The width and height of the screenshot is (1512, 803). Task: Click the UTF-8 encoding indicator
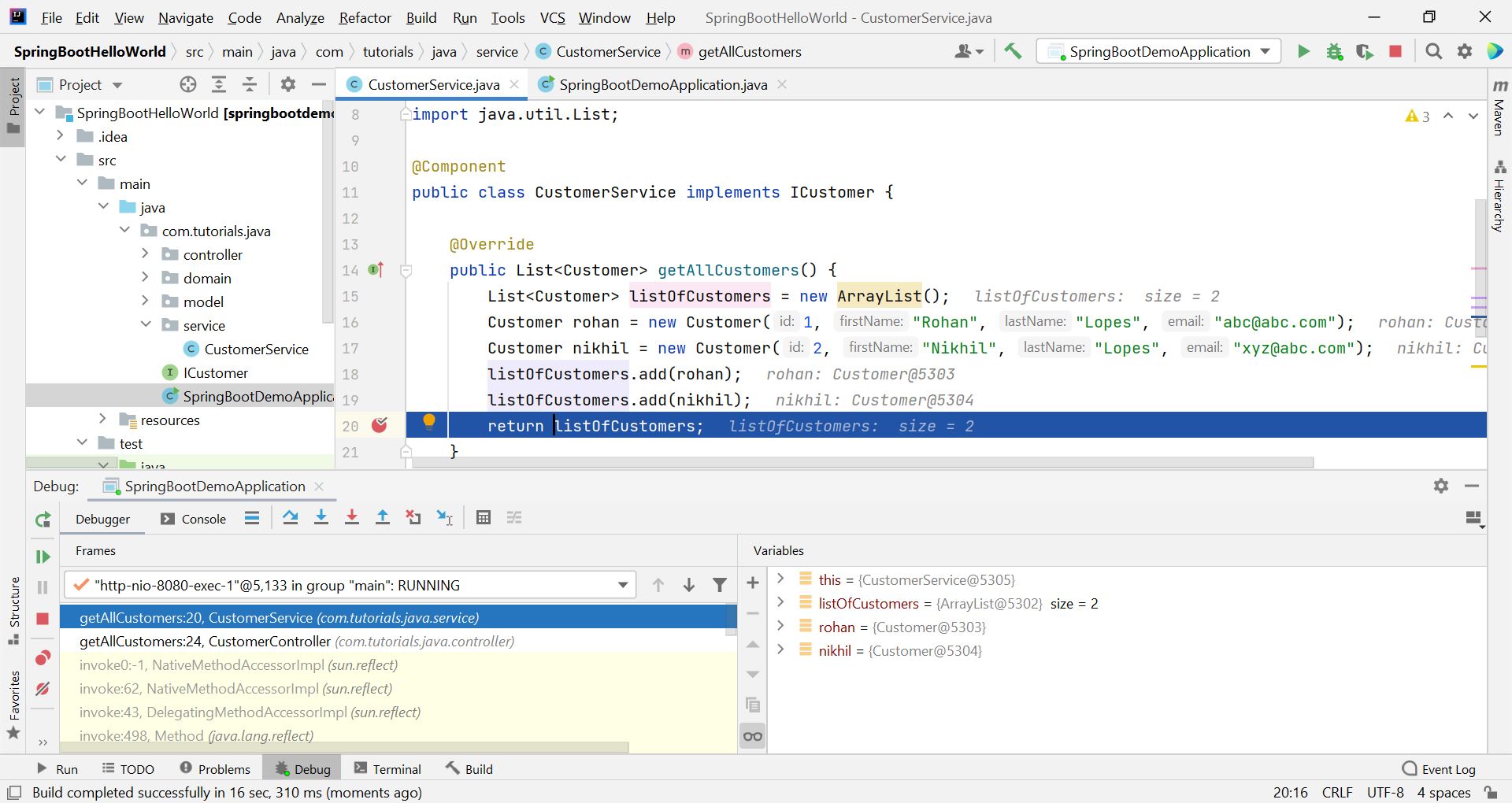pos(1385,793)
